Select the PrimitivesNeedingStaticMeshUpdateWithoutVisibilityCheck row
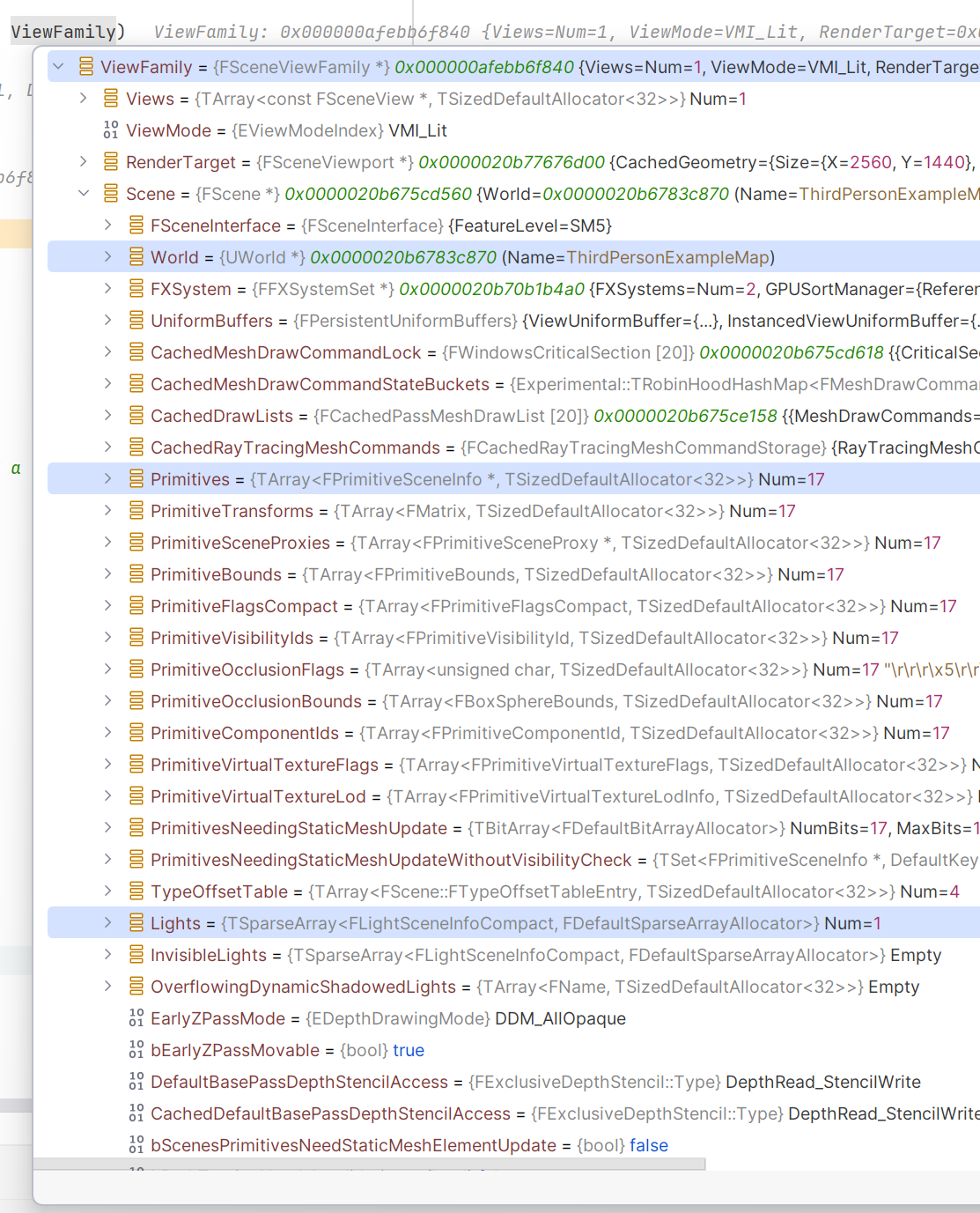 point(513,860)
